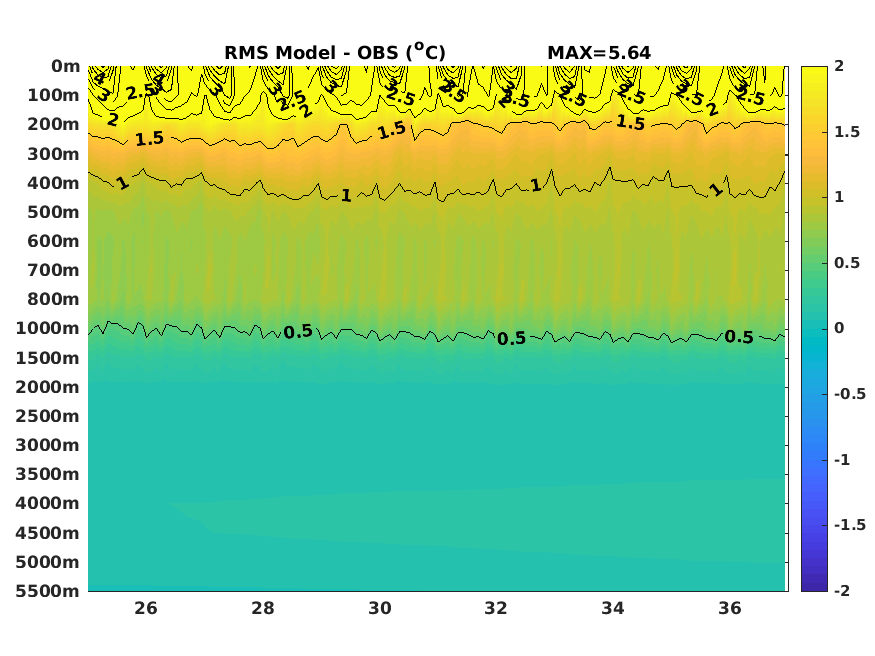This screenshot has width=875, height=656.
Task: Click colorbar tick label '2' at top
Action: coord(839,66)
